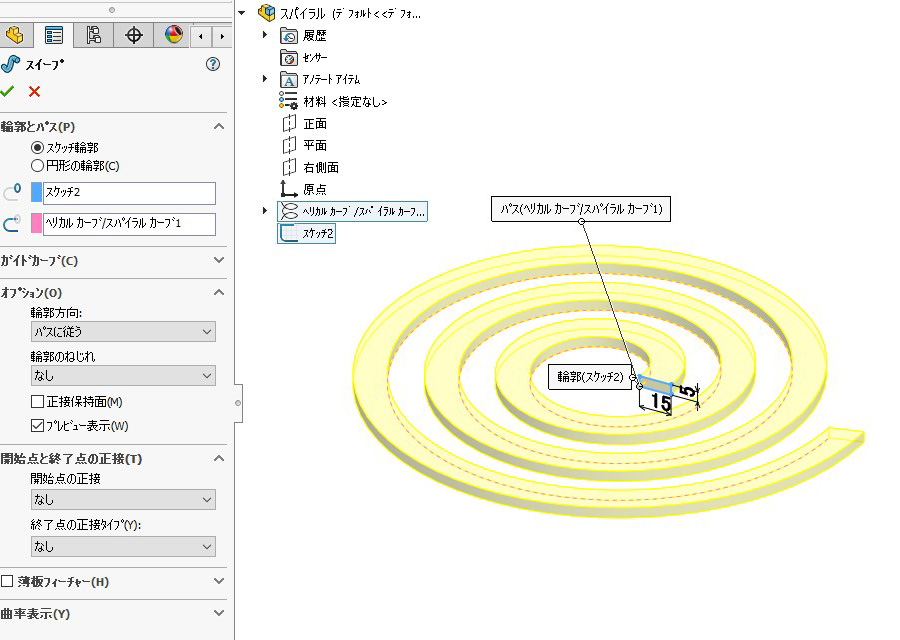Expand the 履歴 node in the tree
Image resolution: width=900 pixels, height=640 pixels.
click(265, 35)
